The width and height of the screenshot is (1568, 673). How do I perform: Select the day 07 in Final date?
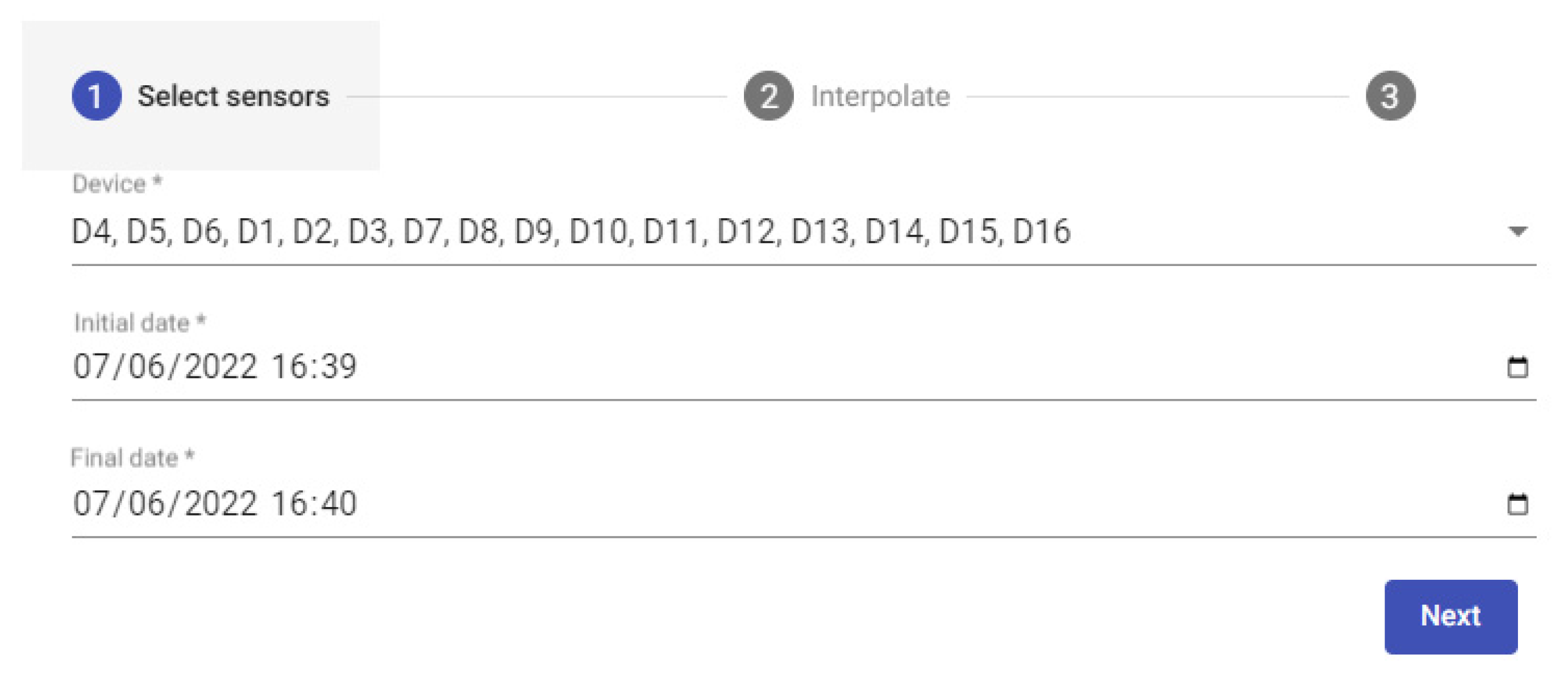point(91,504)
